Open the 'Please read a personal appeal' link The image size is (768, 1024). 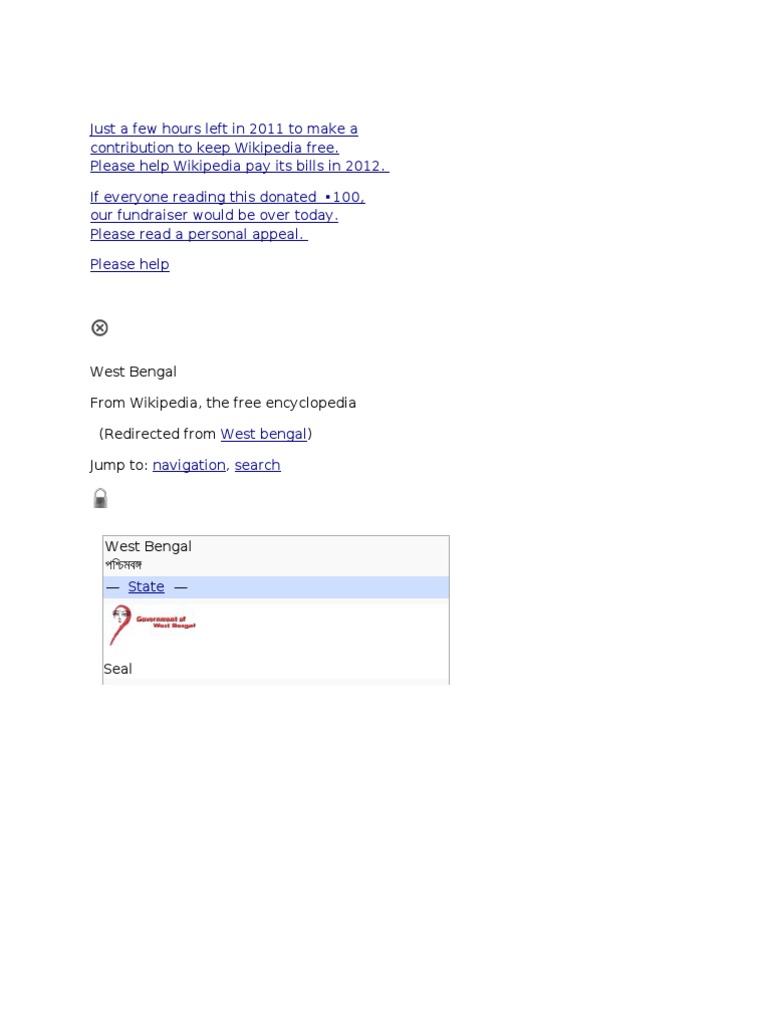[199, 234]
